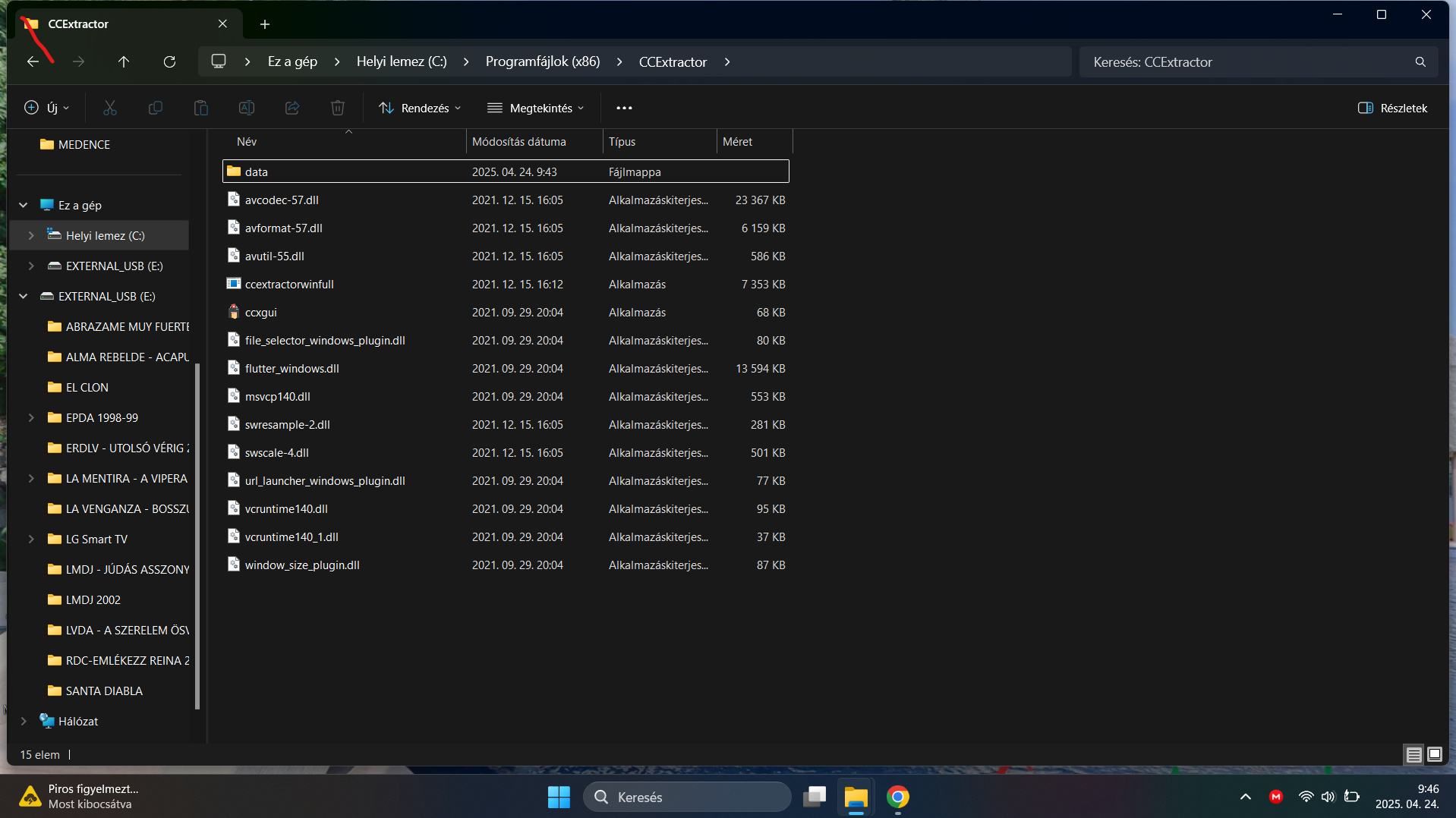Select the ccxgui application file
Viewport: 1456px width, 818px height.
506,312
